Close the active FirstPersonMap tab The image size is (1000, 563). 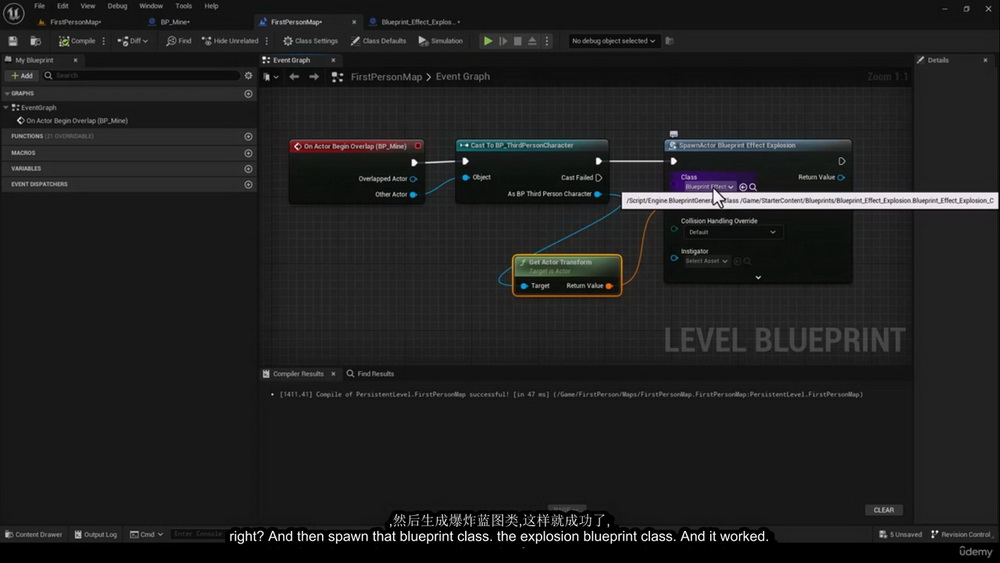[354, 22]
